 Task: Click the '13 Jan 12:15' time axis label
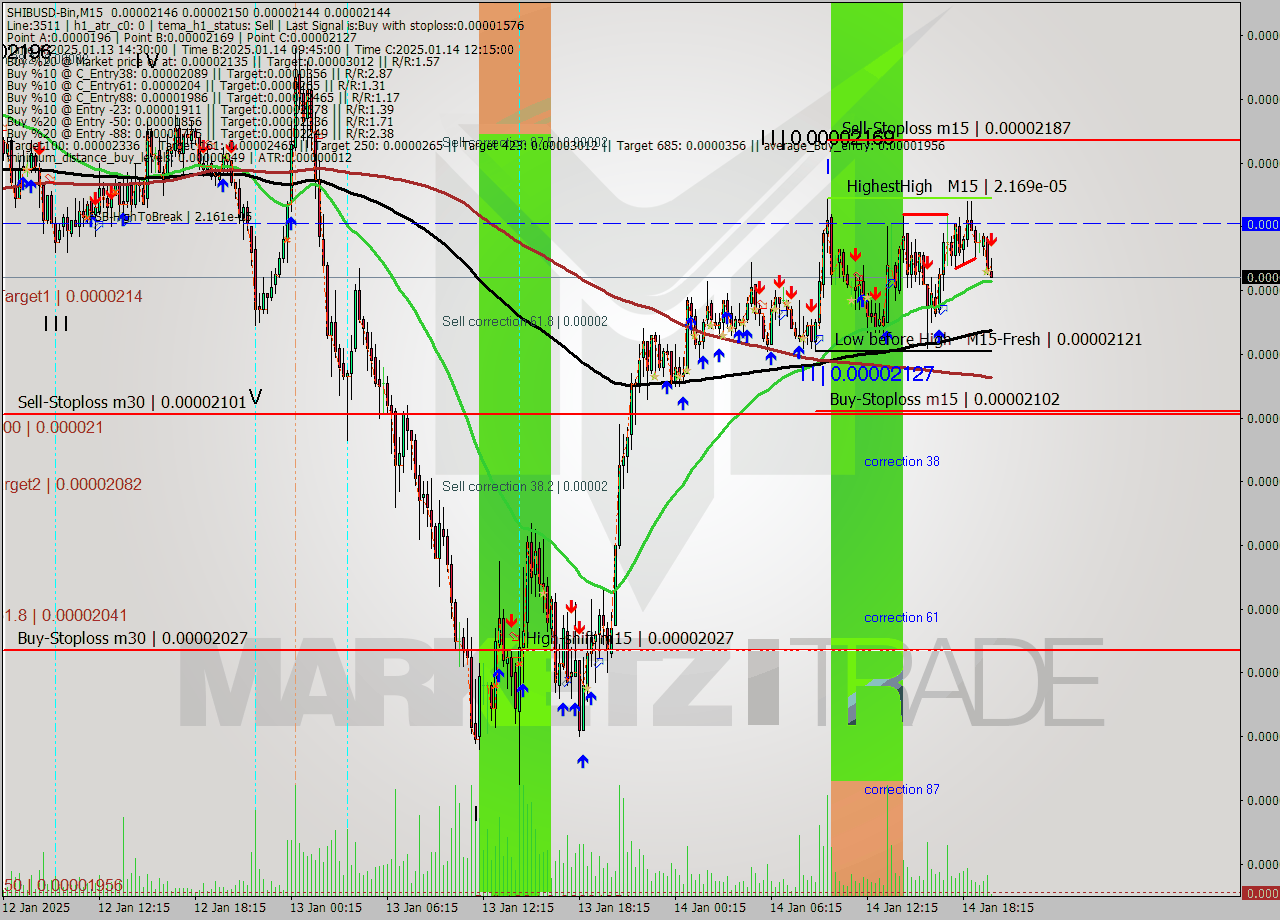coord(517,908)
